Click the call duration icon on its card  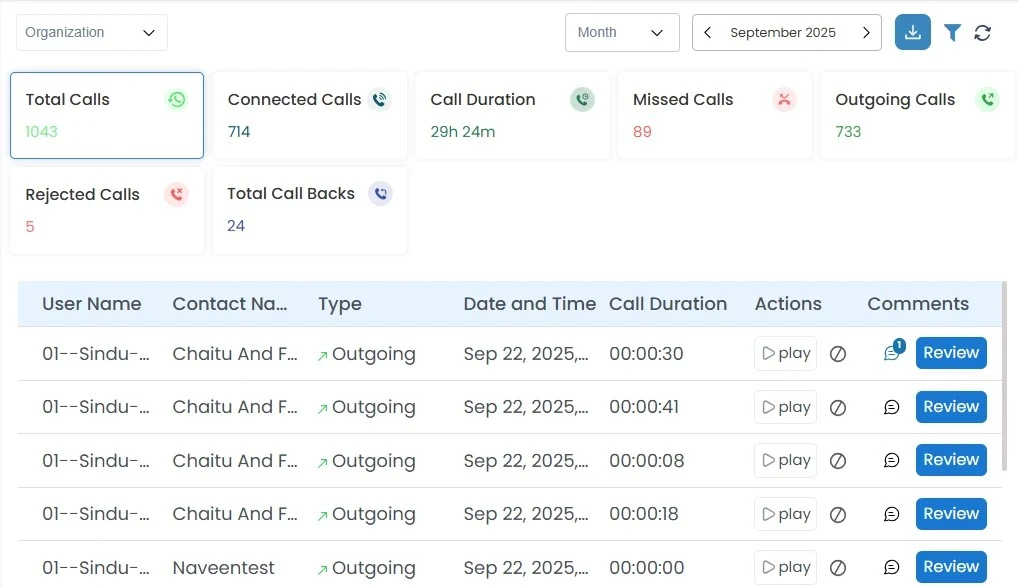582,99
